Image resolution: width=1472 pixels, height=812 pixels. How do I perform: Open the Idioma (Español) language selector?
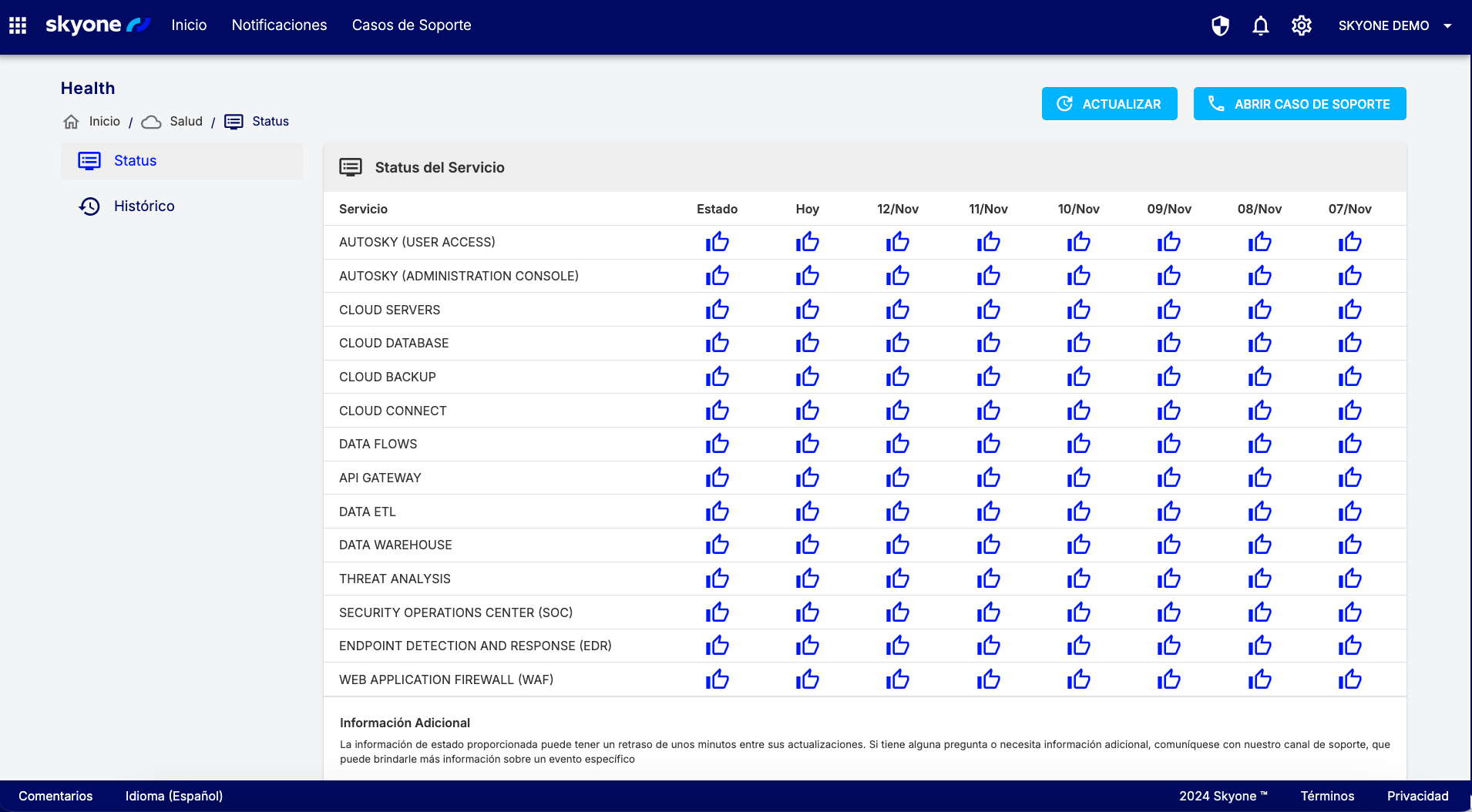tap(174, 796)
